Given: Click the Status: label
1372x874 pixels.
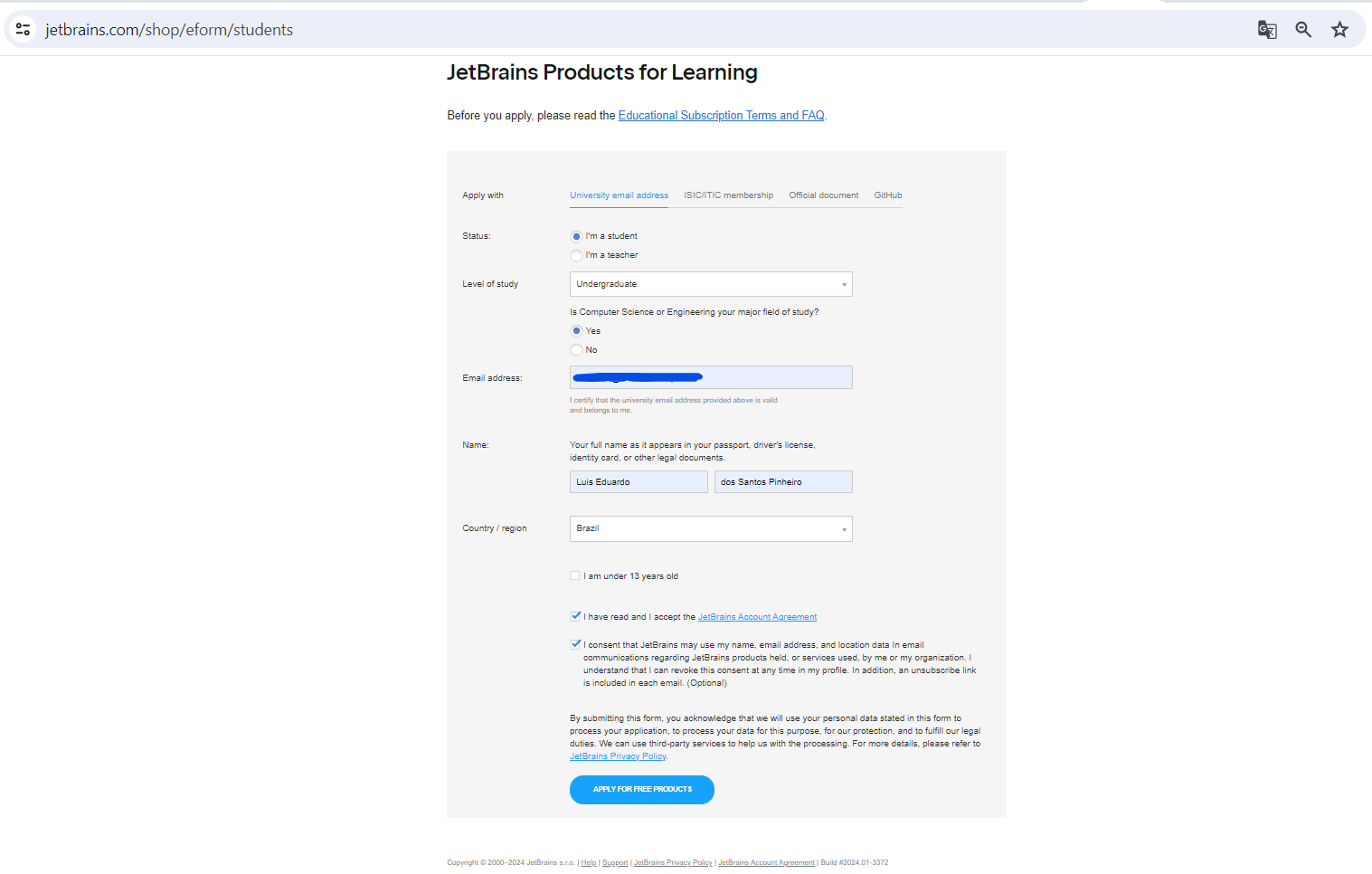Looking at the screenshot, I should click(x=477, y=236).
